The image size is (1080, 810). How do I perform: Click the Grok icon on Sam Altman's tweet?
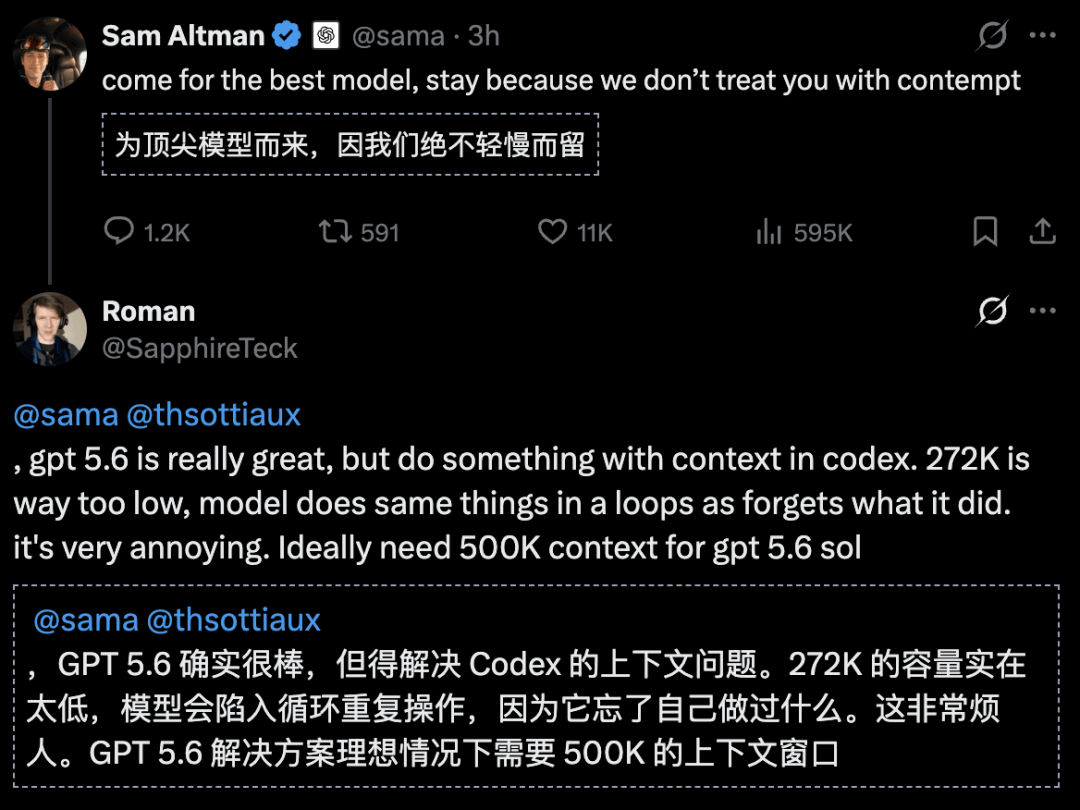tap(993, 35)
